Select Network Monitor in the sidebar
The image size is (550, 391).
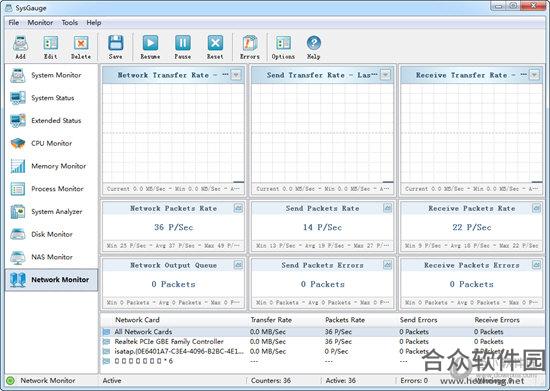coord(51,280)
